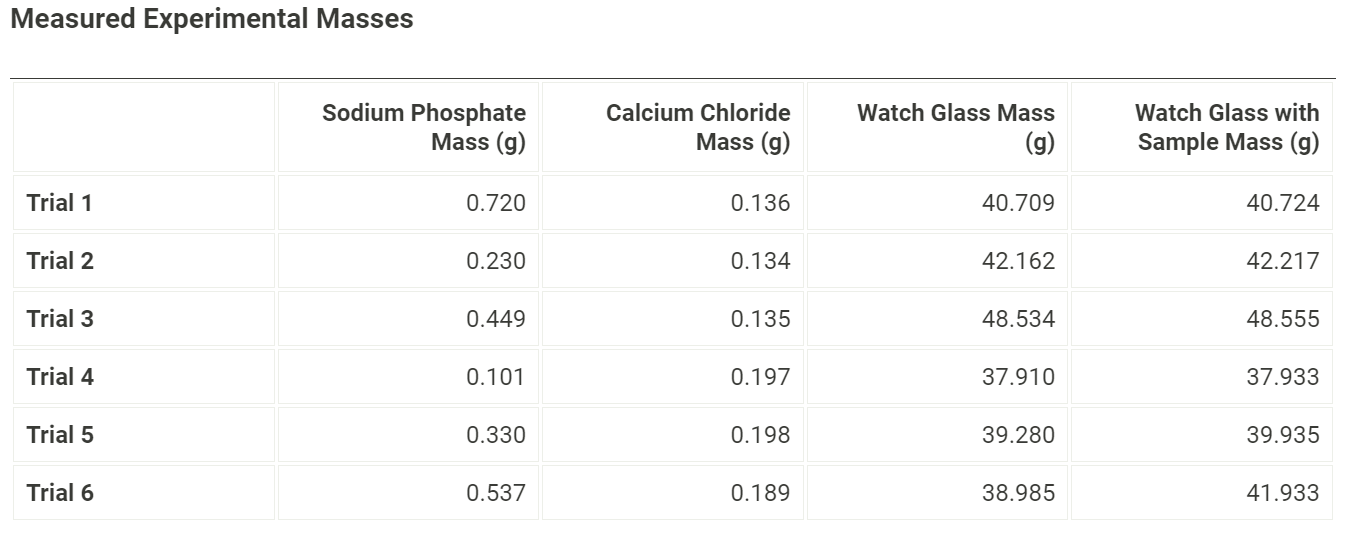This screenshot has width=1361, height=538.
Task: Click the 0.720 sodium phosphate cell
Action: tap(496, 203)
